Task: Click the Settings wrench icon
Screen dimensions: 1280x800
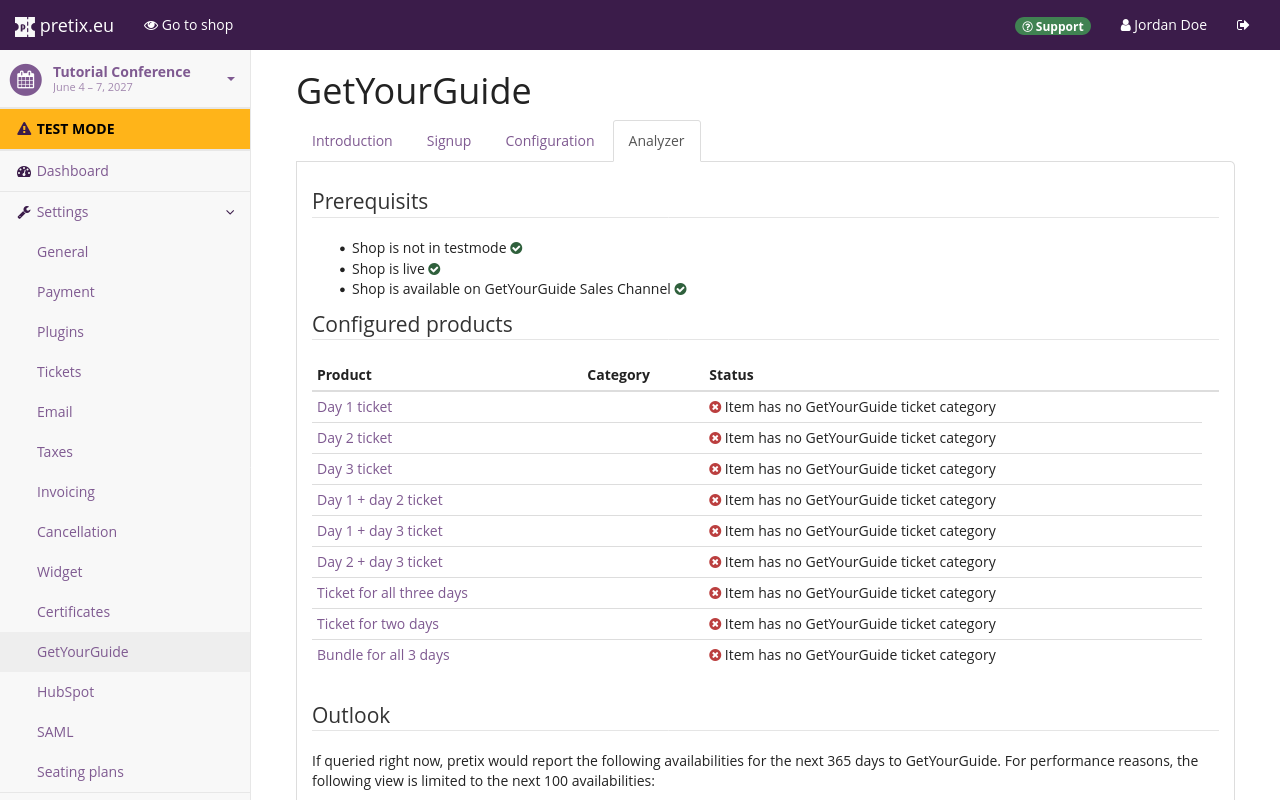Action: click(x=23, y=211)
